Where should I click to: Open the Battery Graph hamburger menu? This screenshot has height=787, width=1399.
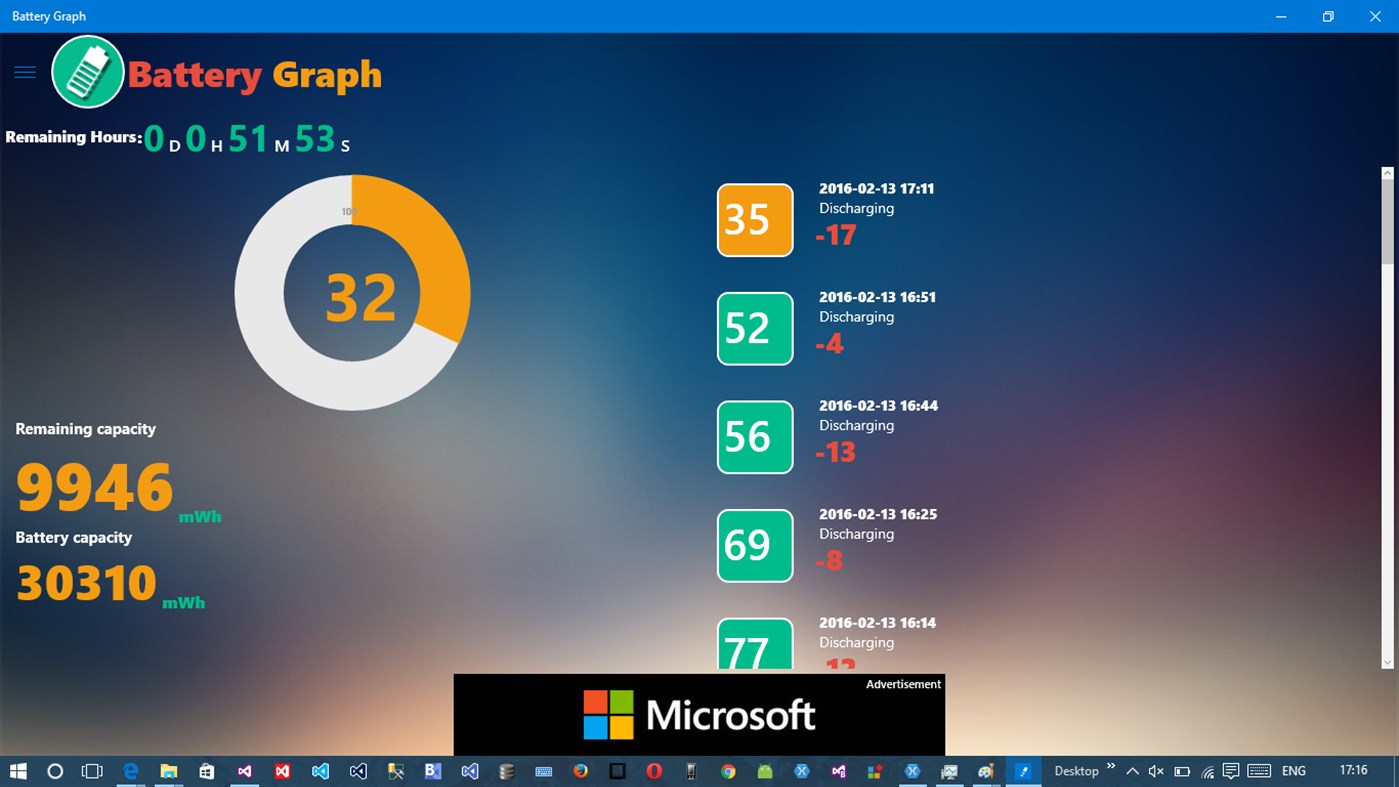(23, 71)
